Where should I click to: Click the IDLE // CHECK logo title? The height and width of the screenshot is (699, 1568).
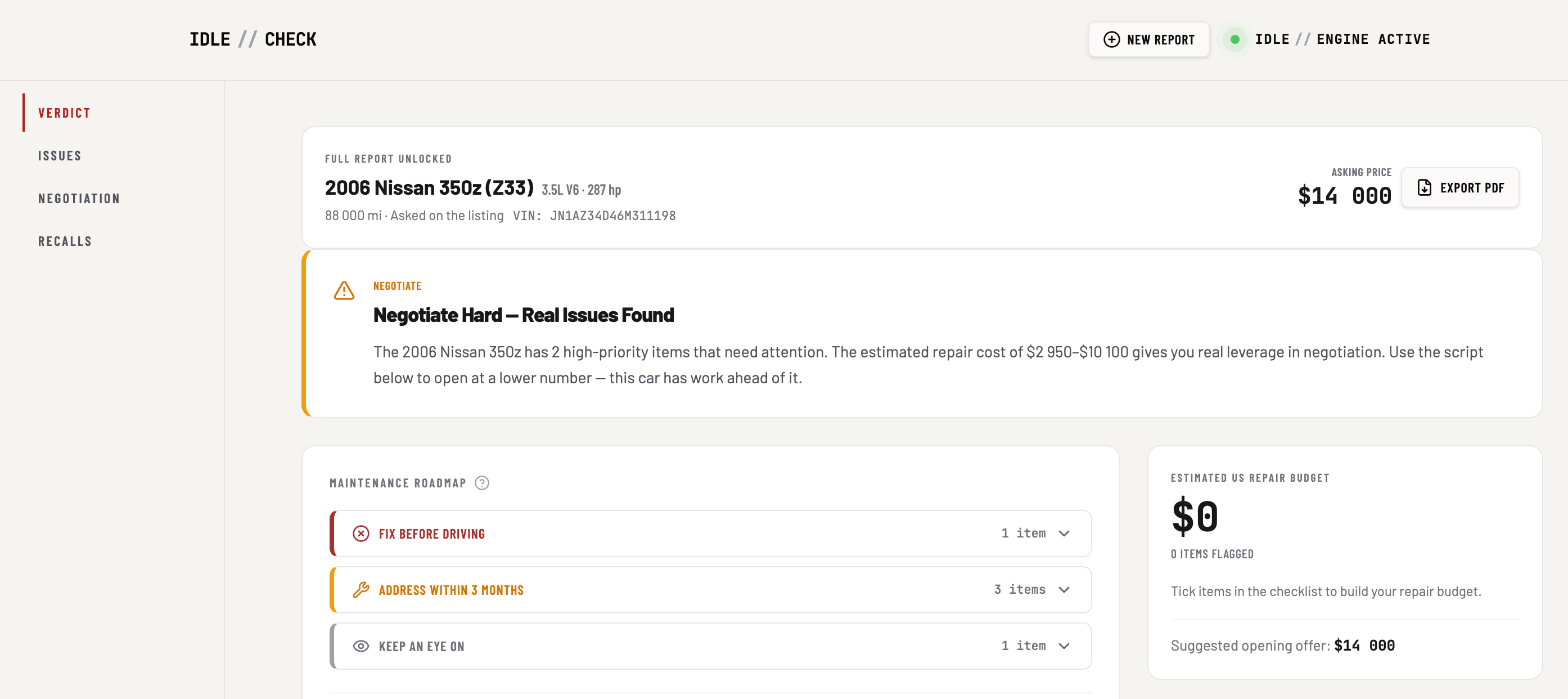253,39
